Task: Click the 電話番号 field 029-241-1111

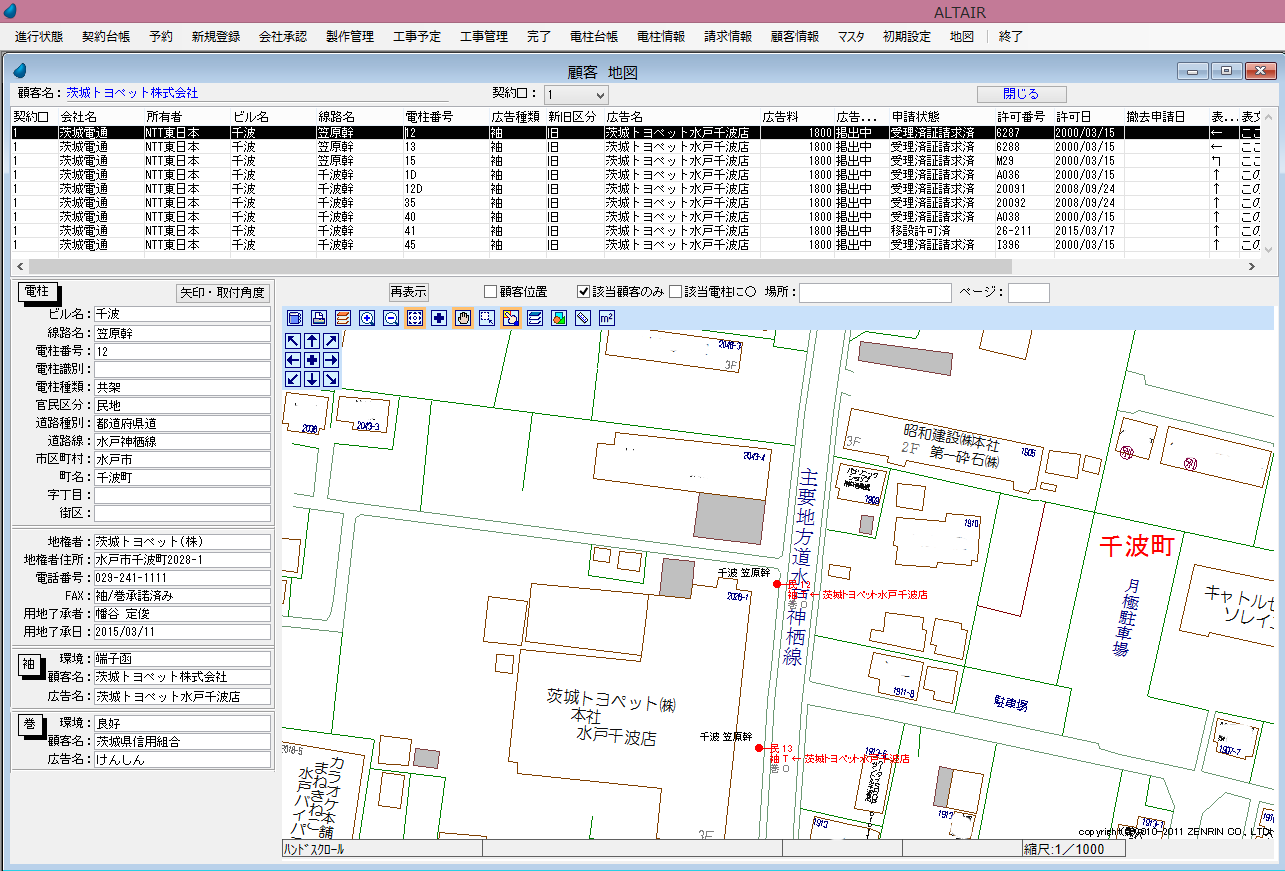Action: coord(182,578)
